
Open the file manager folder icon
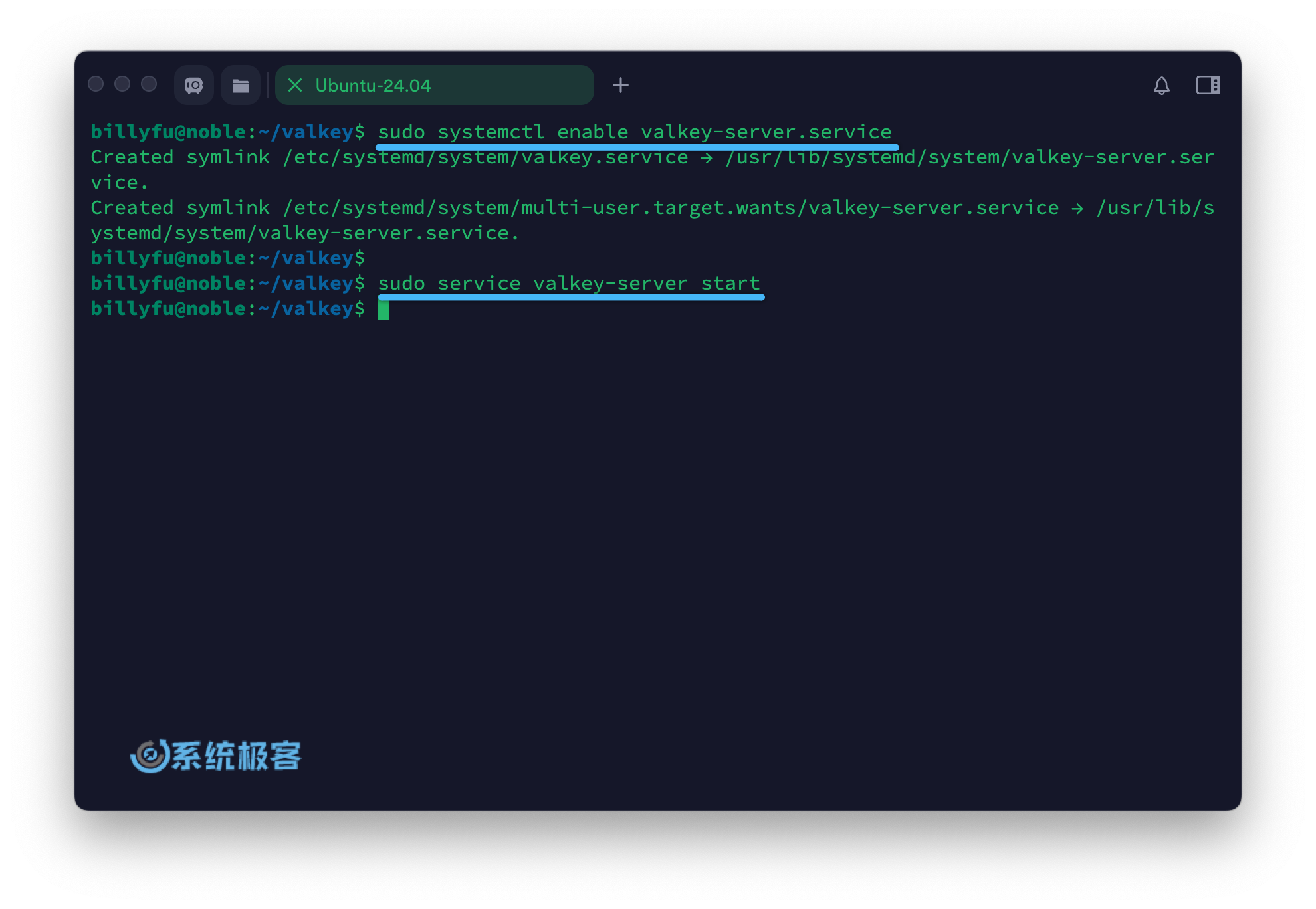click(240, 85)
